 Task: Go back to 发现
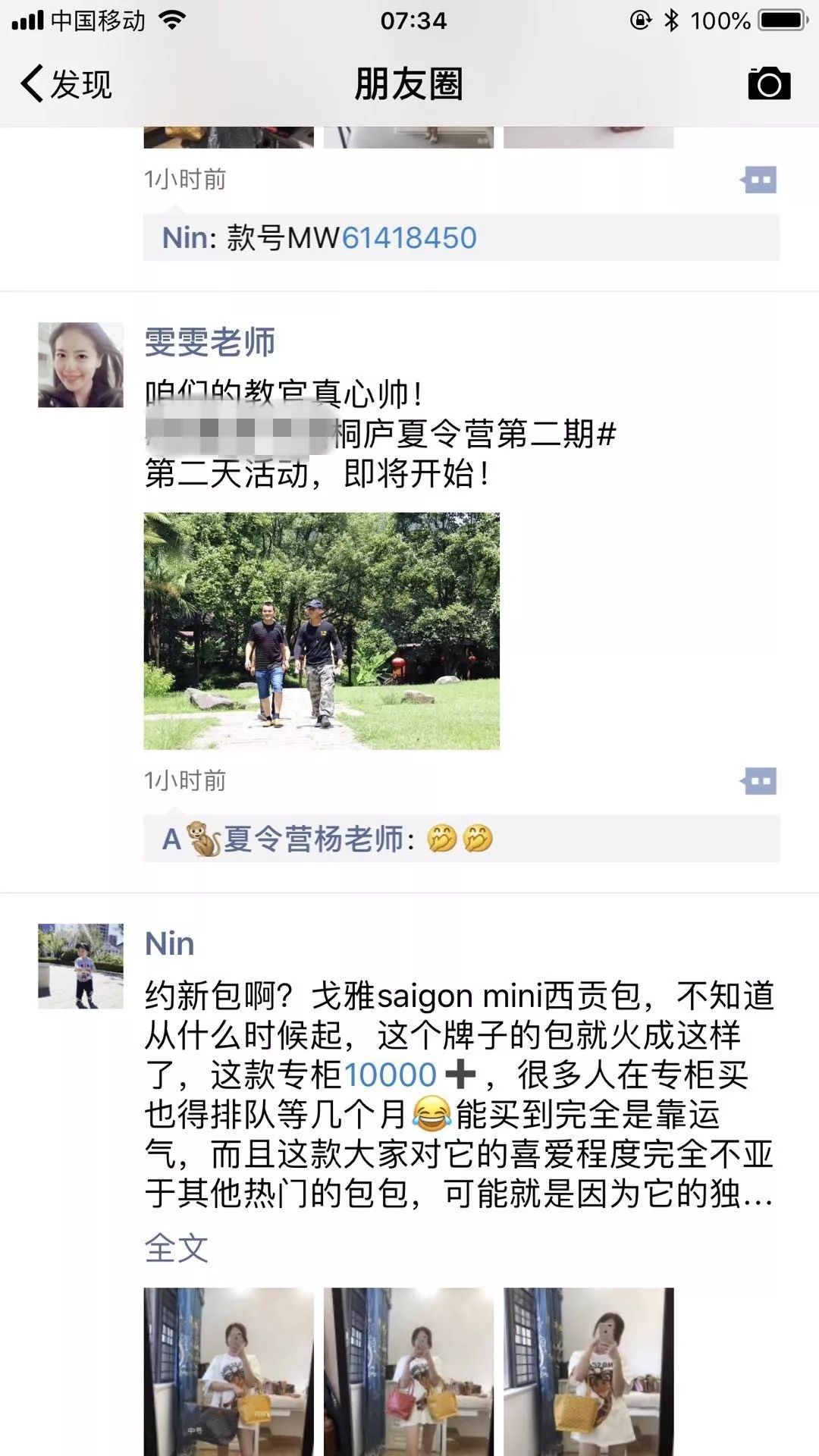pos(67,83)
